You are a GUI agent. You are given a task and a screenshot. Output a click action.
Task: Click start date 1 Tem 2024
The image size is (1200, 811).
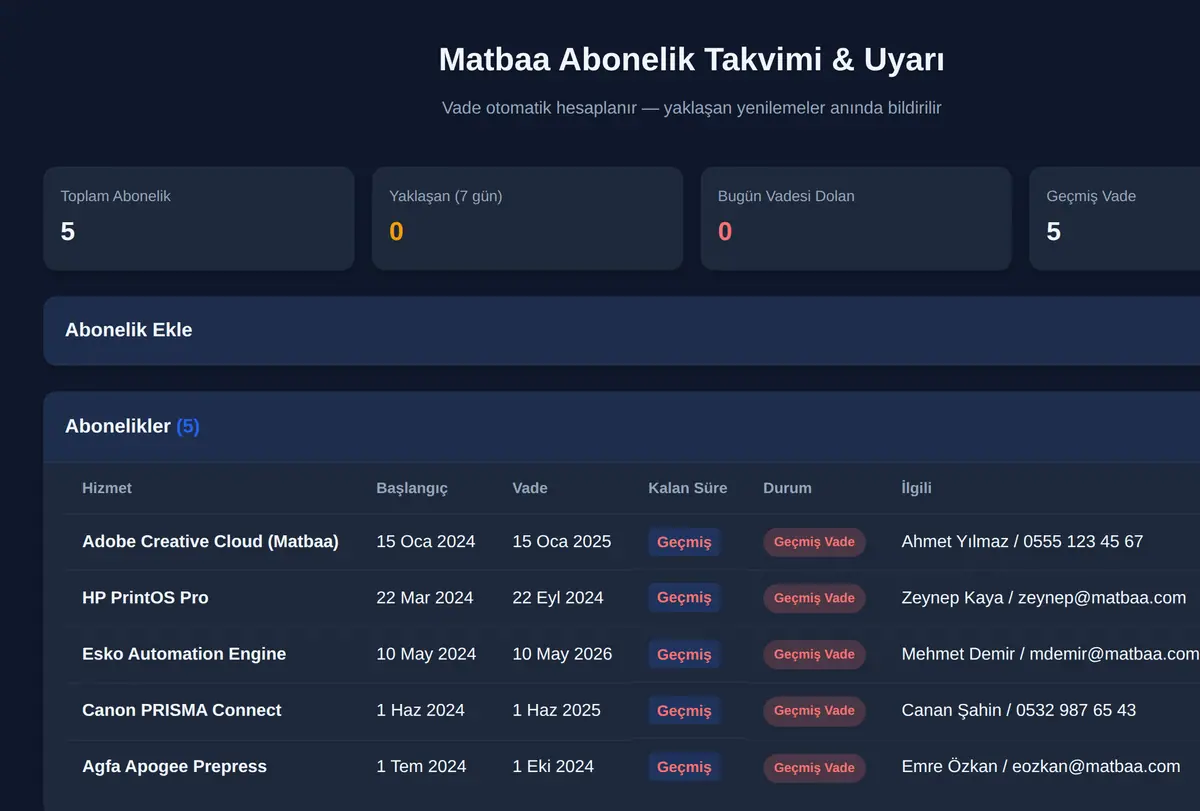[421, 767]
